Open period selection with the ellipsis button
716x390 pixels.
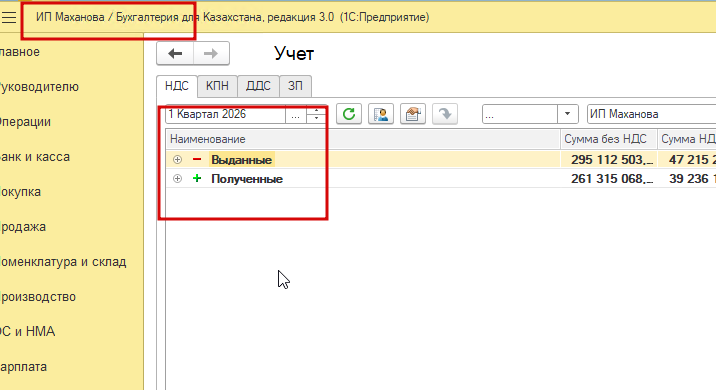tap(295, 114)
